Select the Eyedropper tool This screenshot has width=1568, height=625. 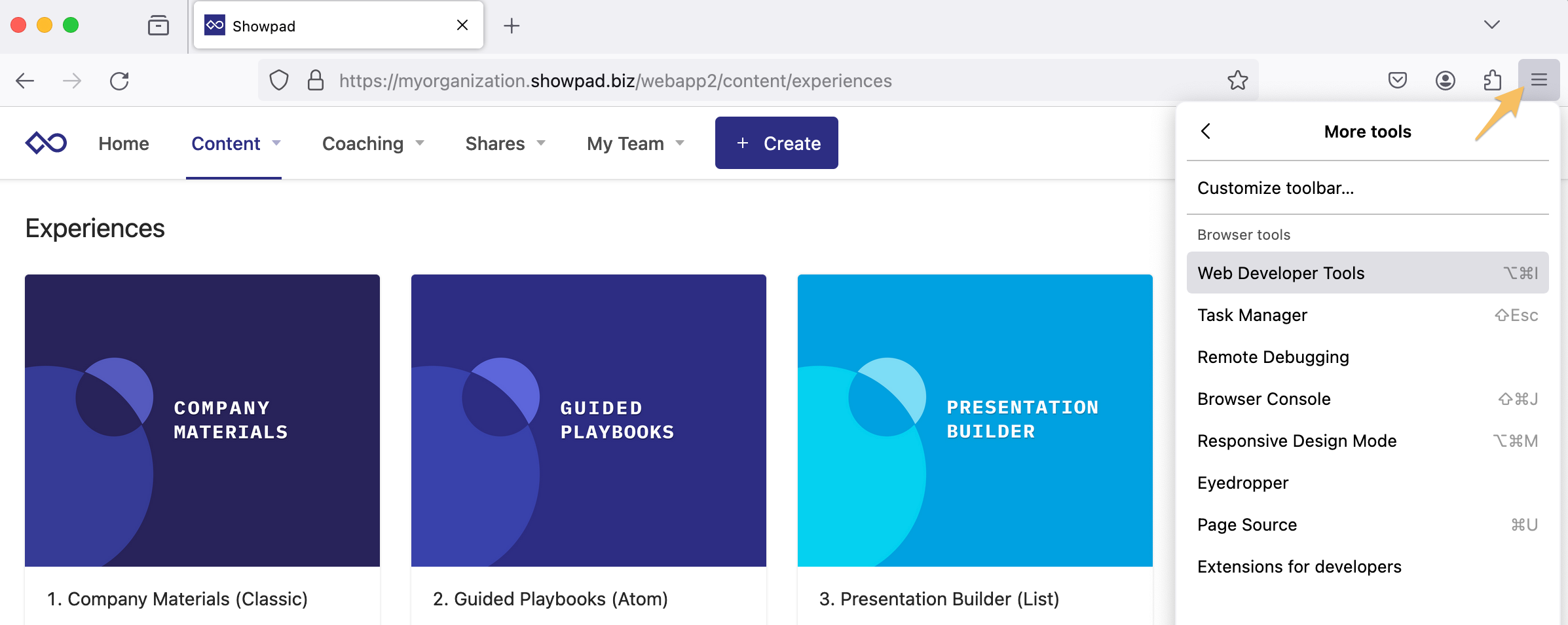click(1368, 483)
